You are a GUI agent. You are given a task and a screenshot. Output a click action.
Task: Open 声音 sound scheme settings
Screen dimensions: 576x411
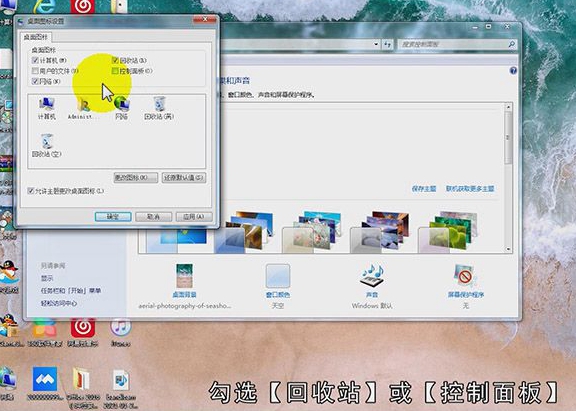tap(372, 280)
